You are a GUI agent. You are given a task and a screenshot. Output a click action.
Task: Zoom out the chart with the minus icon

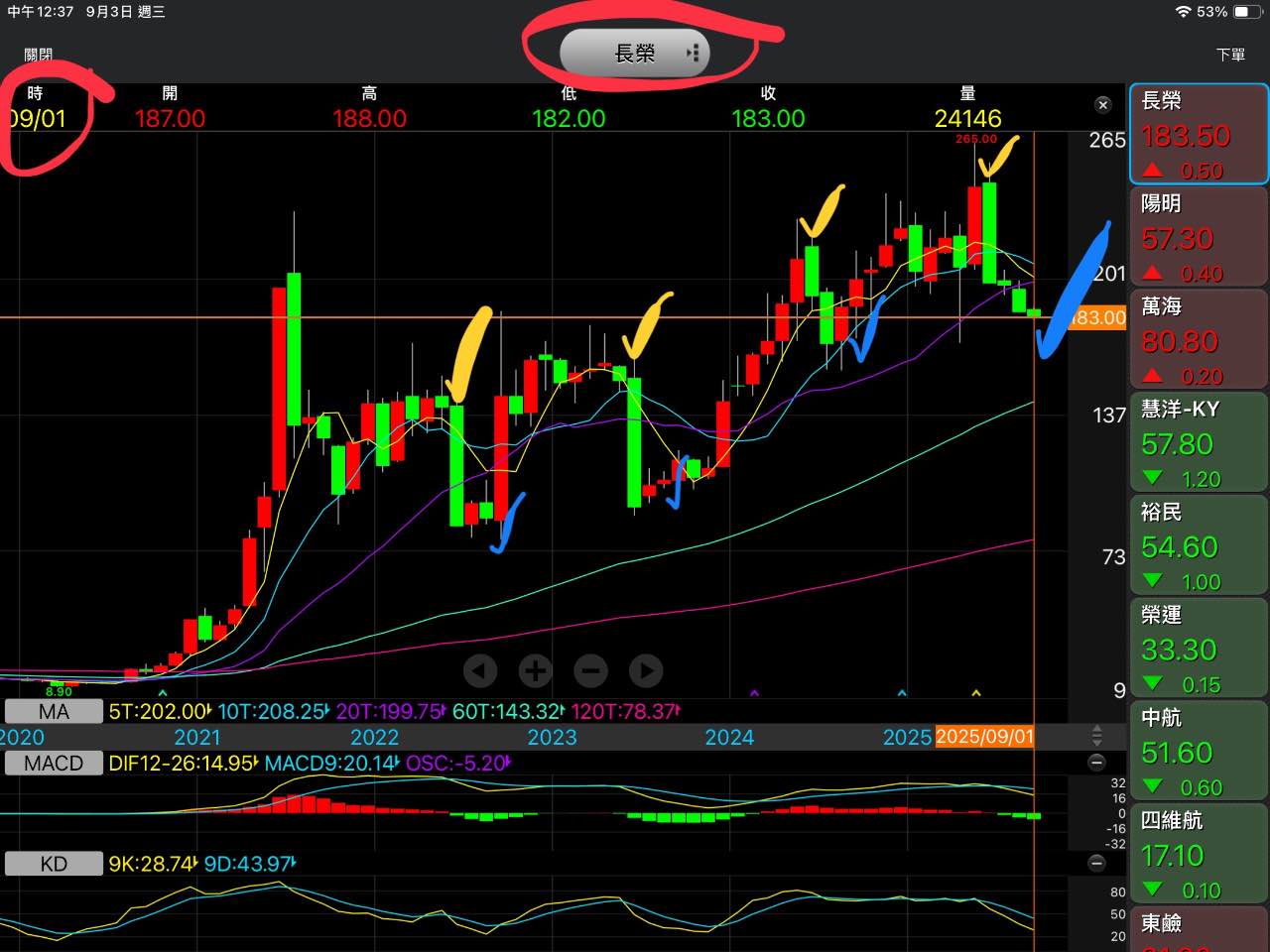[x=590, y=671]
